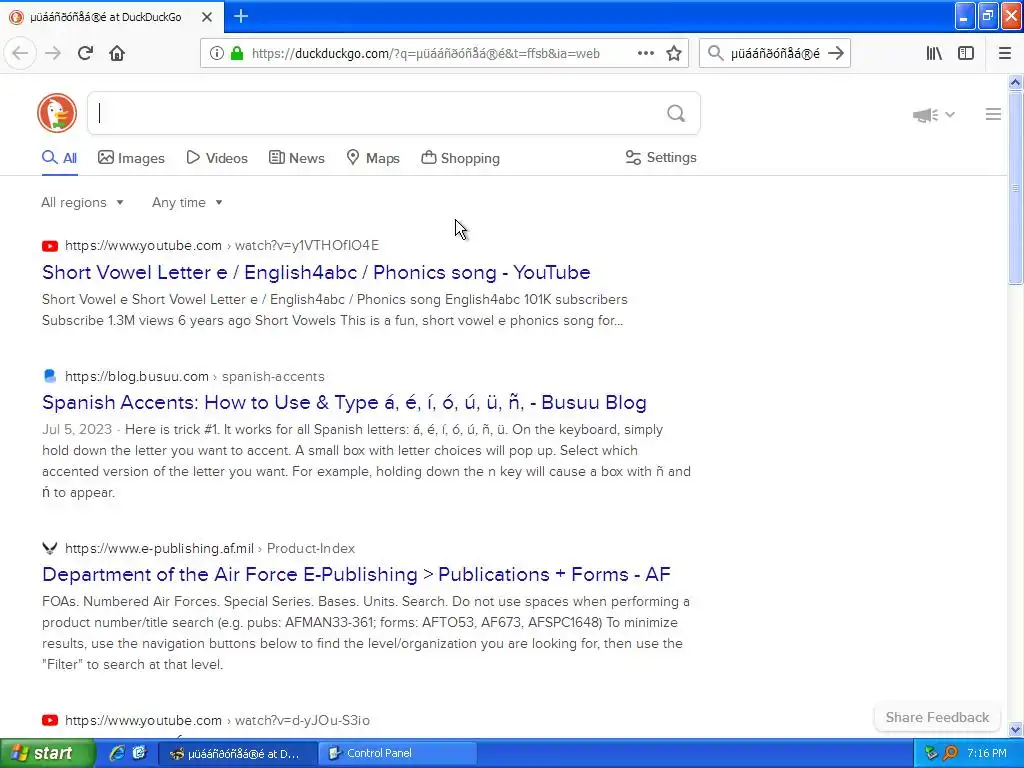Click the 7:16 PM taskbar clock
Screen dimensions: 1024x768
pyautogui.click(x=986, y=753)
